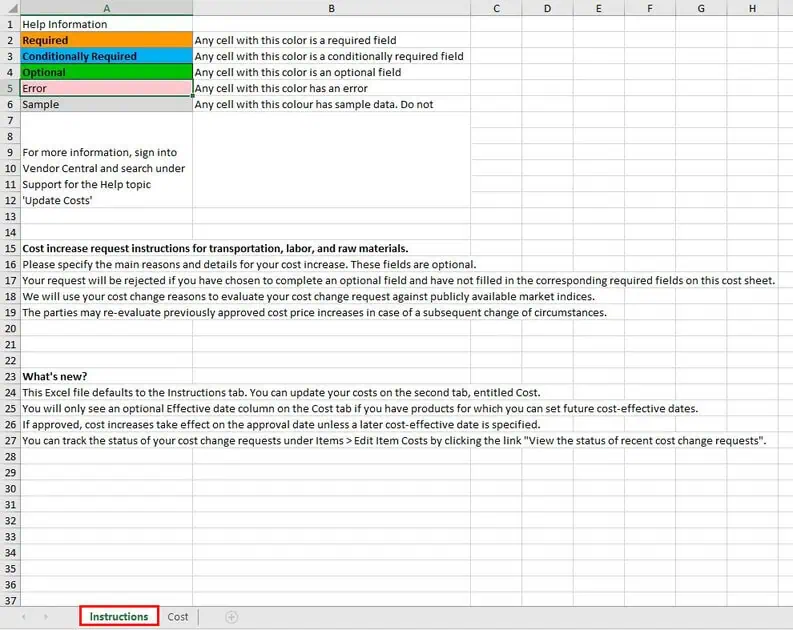Select row header 23
The height and width of the screenshot is (630, 793).
(10, 377)
